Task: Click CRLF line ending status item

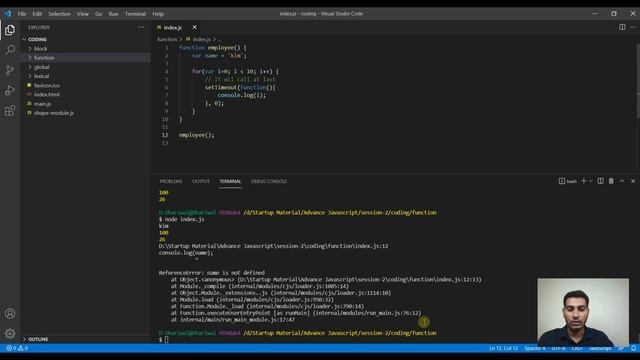Action: coord(577,348)
